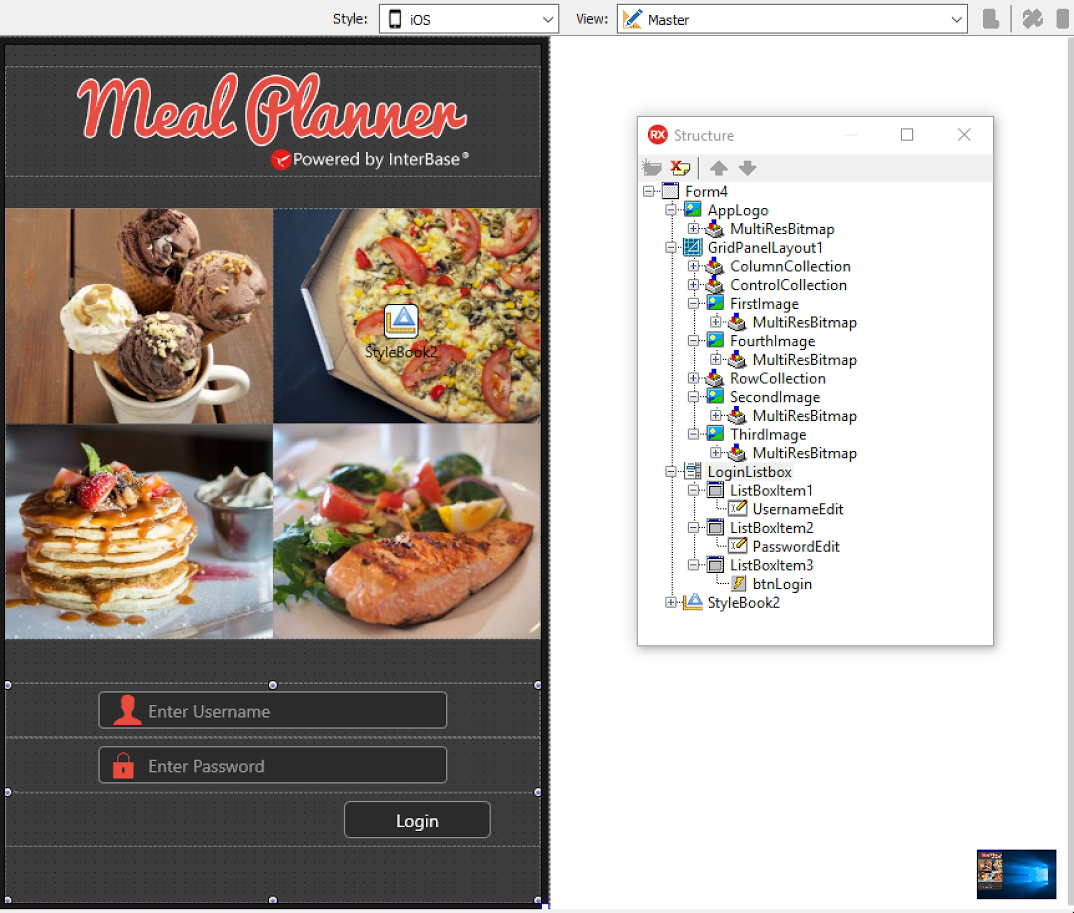The width and height of the screenshot is (1074, 913).
Task: Select MultiResBitmap under SecondImage
Action: 804,416
